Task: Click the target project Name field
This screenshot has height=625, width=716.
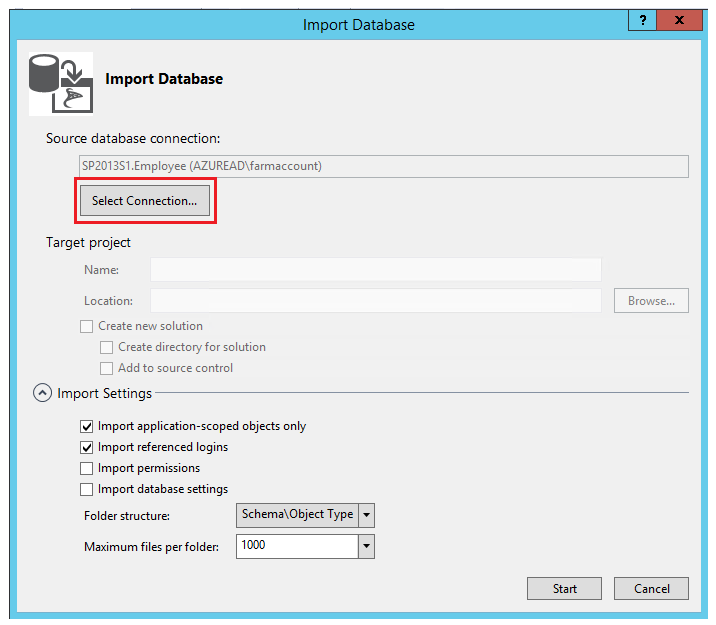Action: pyautogui.click(x=376, y=270)
